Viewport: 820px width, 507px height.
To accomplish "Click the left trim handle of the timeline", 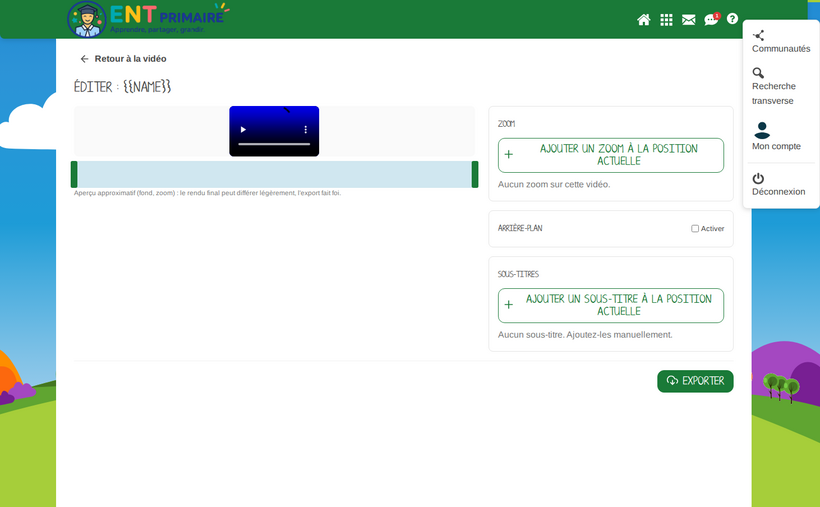I will (x=74, y=174).
